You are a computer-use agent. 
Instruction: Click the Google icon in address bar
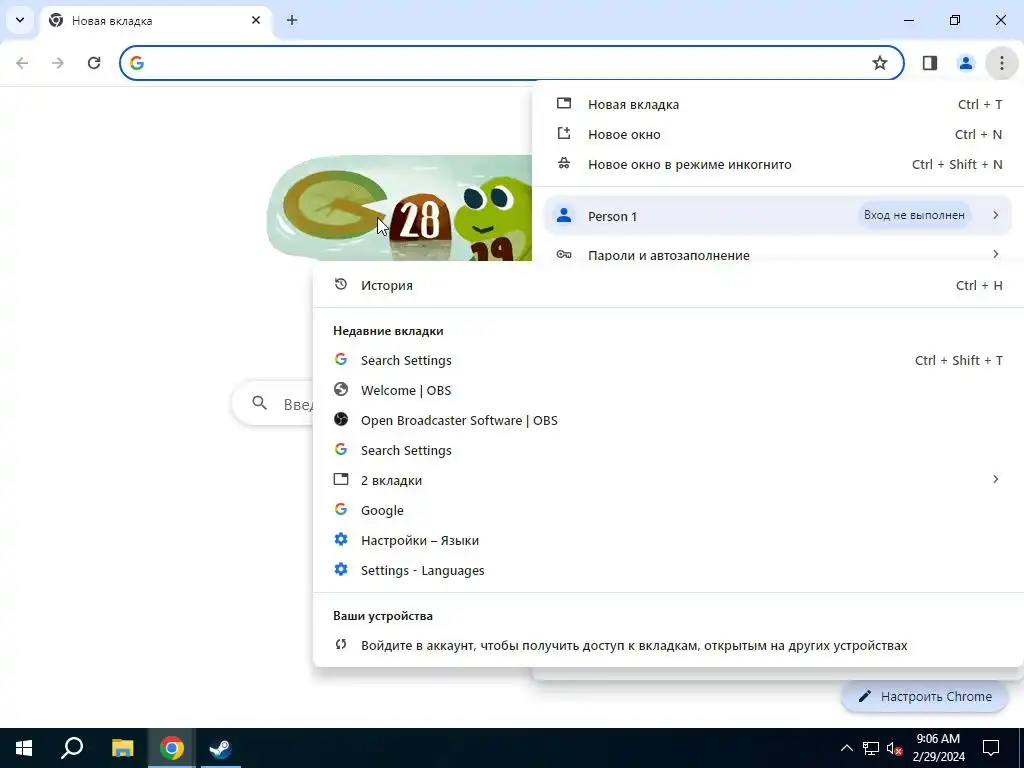pos(136,63)
